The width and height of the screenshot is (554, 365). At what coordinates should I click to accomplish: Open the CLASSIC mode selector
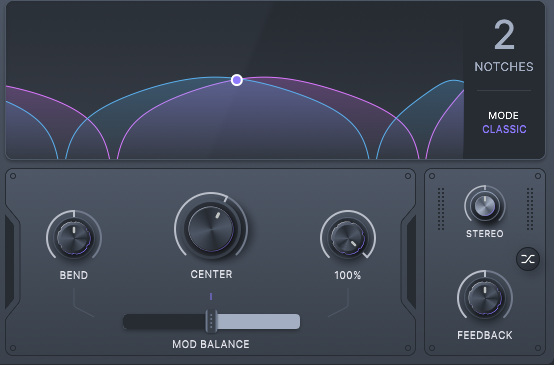[504, 129]
